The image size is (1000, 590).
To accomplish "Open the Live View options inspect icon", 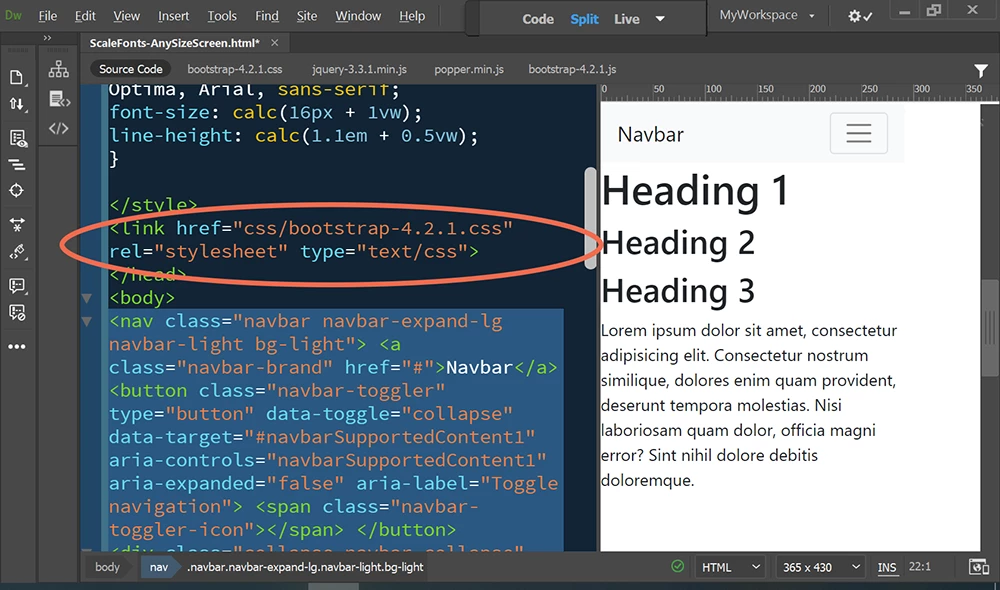I will (x=17, y=138).
